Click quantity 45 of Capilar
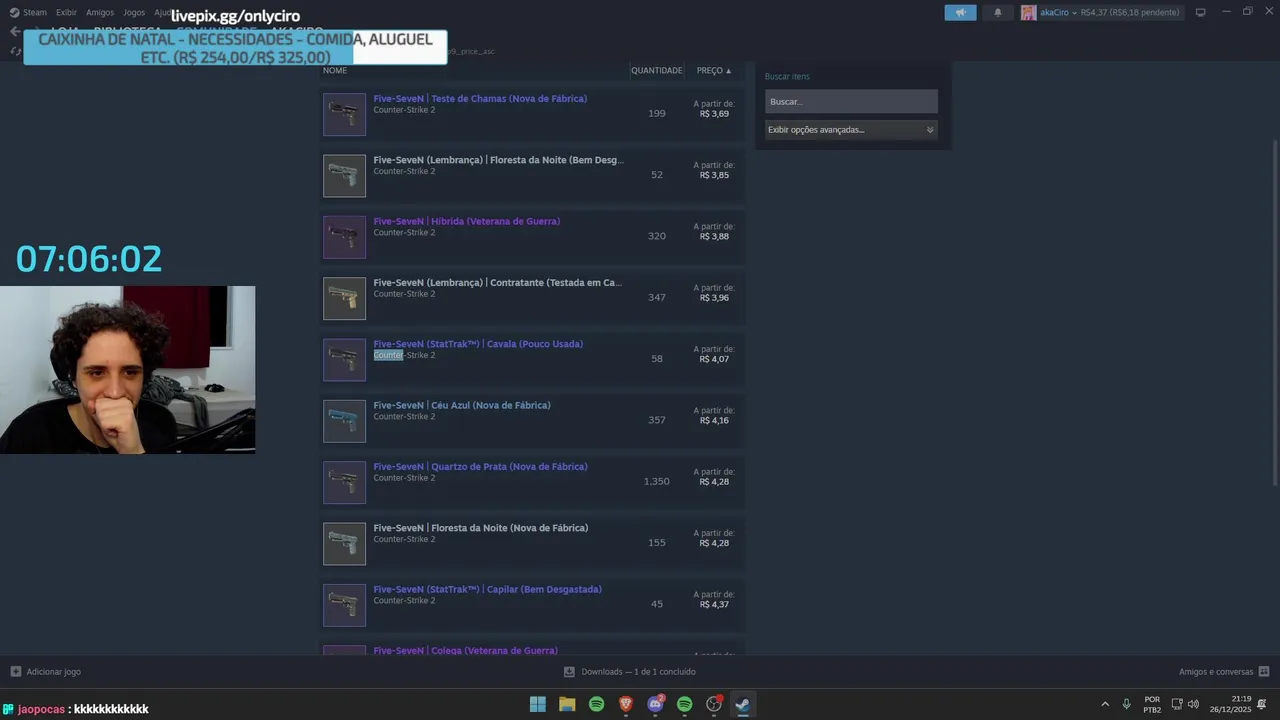Viewport: 1280px width, 720px height. pyautogui.click(x=657, y=604)
